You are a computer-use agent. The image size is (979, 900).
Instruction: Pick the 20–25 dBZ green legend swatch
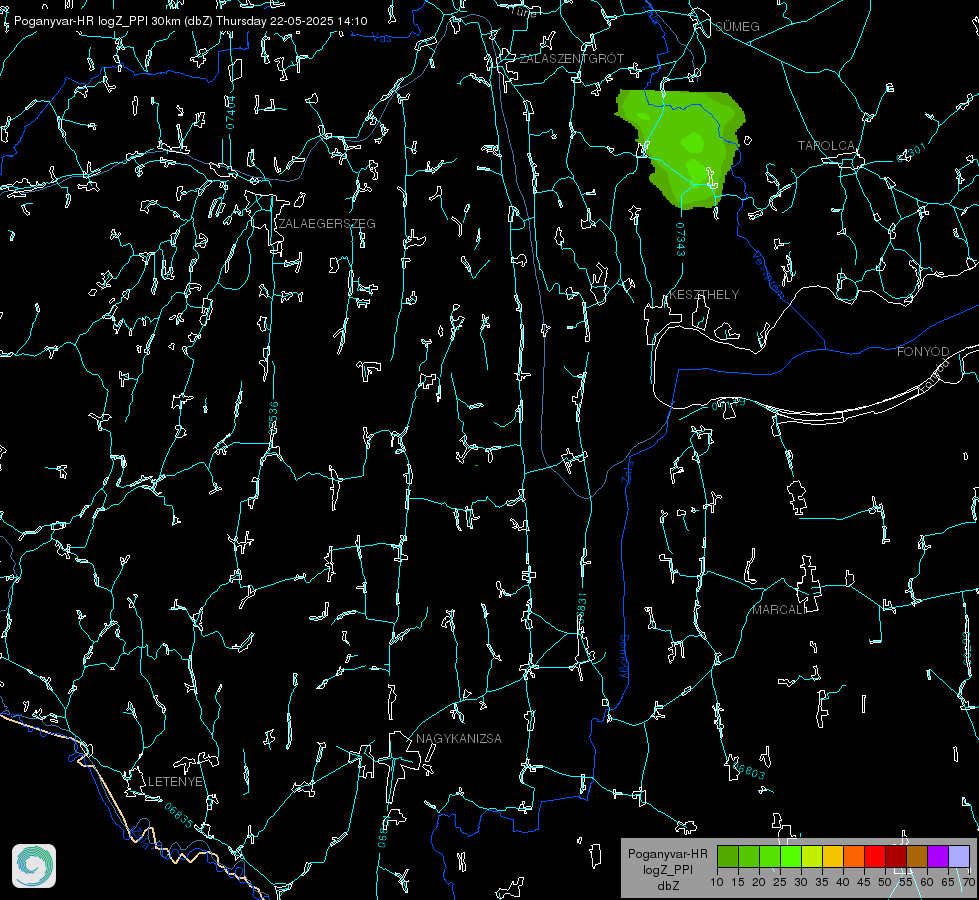[770, 856]
